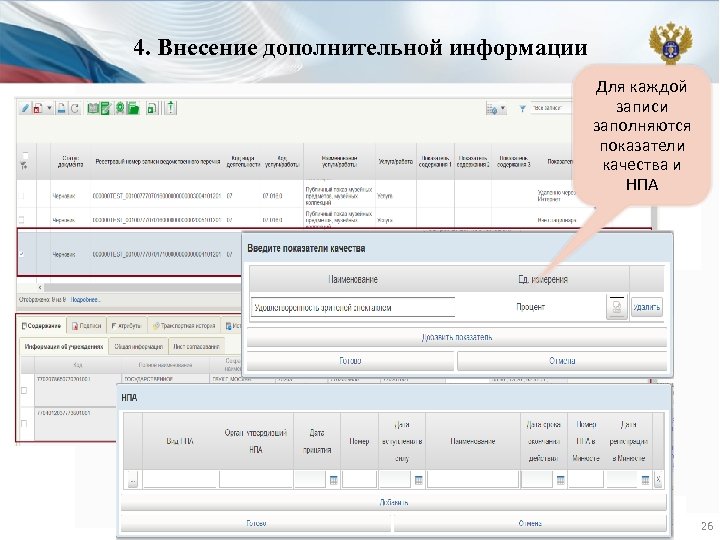Click 'Добавить' button in НПА dialog
This screenshot has height=540, width=720.
coord(394,502)
